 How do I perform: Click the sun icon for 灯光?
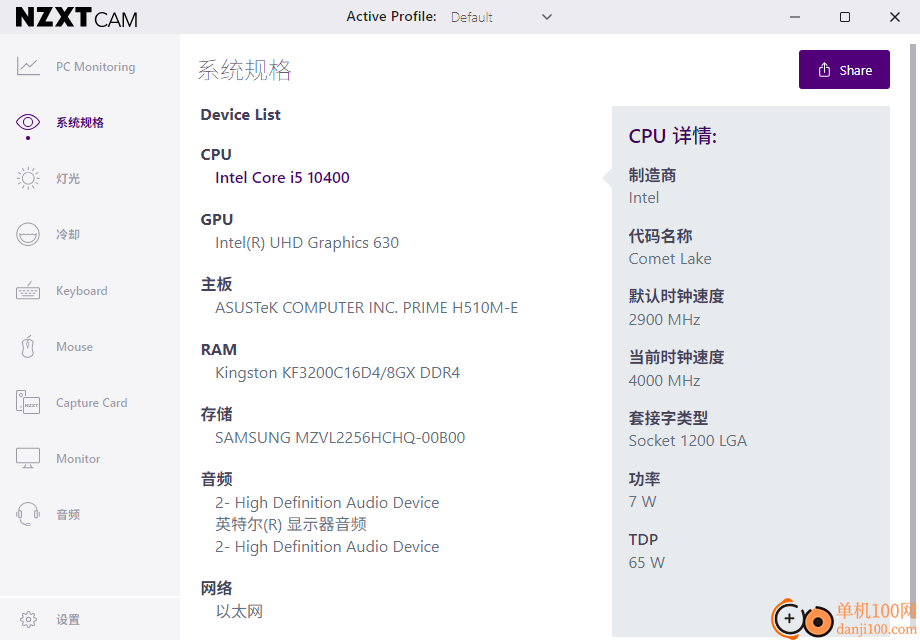pyautogui.click(x=28, y=178)
